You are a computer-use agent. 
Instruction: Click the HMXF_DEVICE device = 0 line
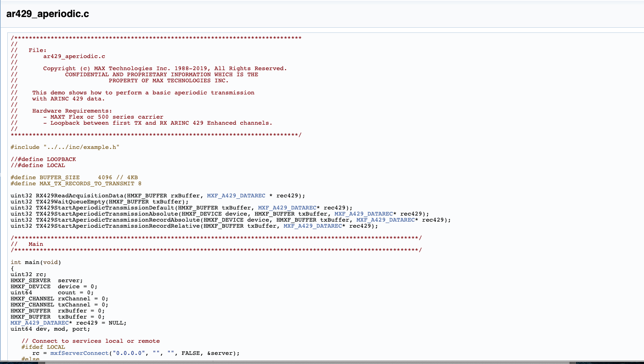click(54, 286)
